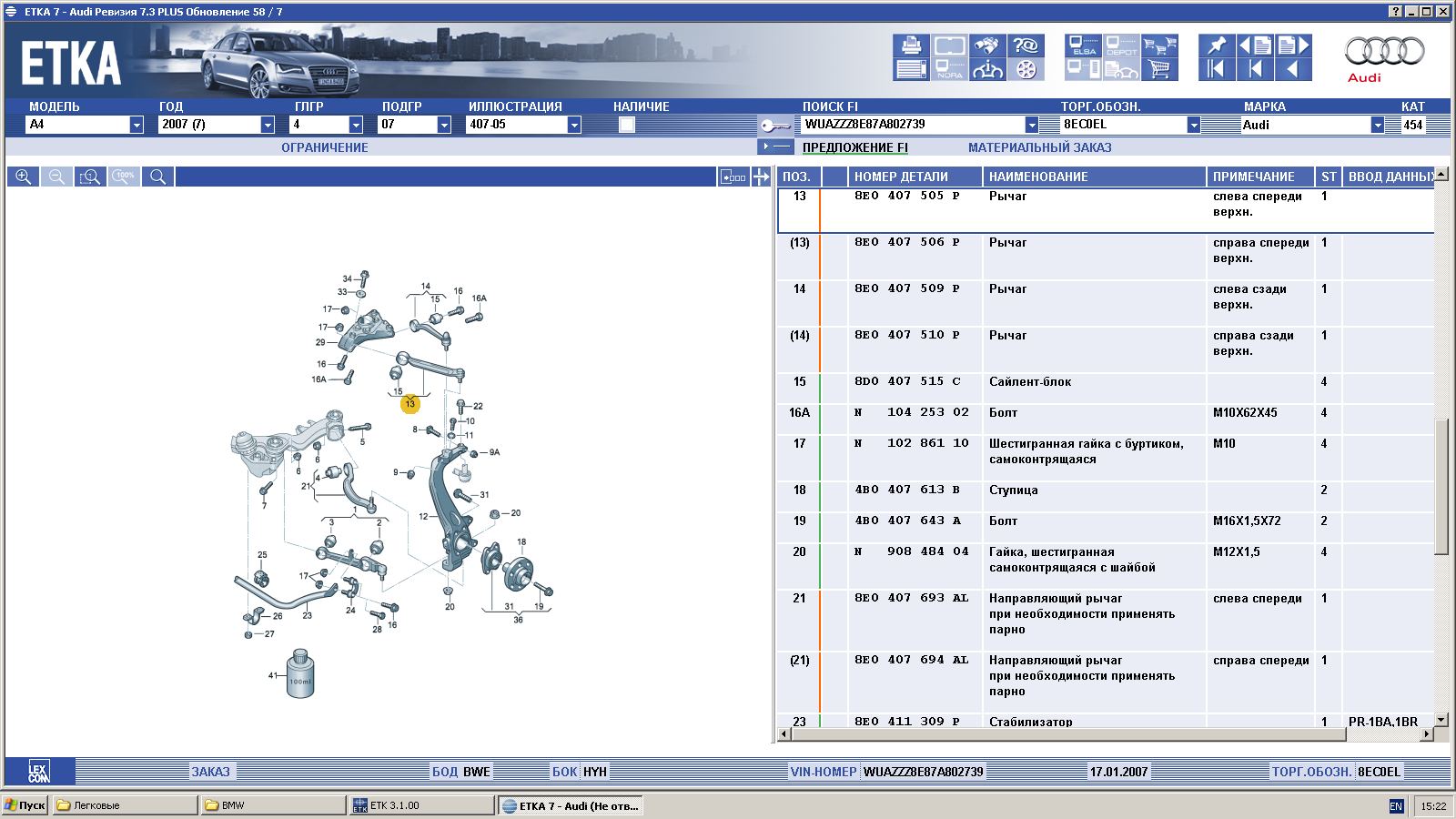The width and height of the screenshot is (1456, 819).
Task: Open the ИЛЛЮСТРАЦИЯ dropdown
Action: 574,125
